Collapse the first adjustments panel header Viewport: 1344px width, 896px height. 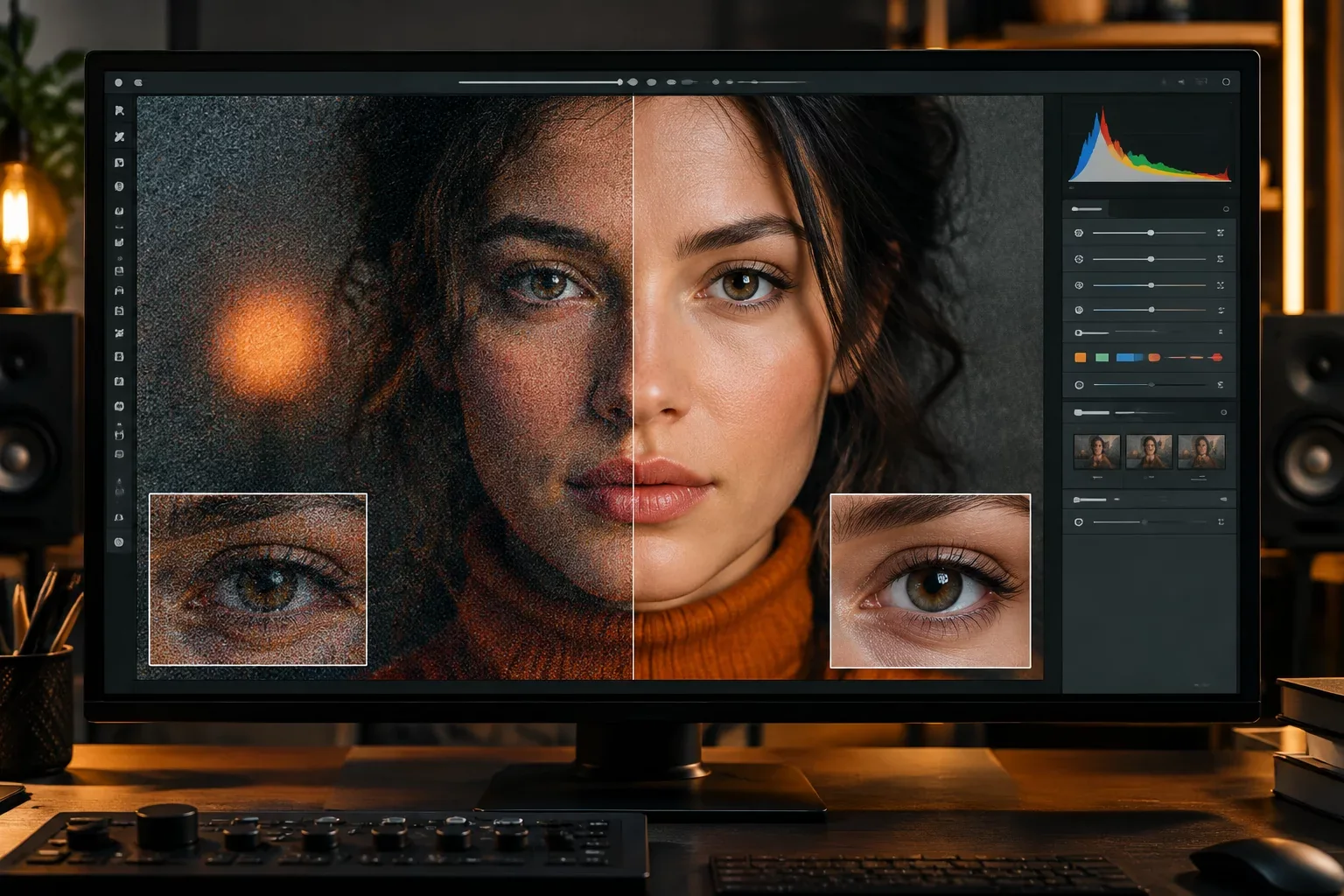(x=1088, y=209)
